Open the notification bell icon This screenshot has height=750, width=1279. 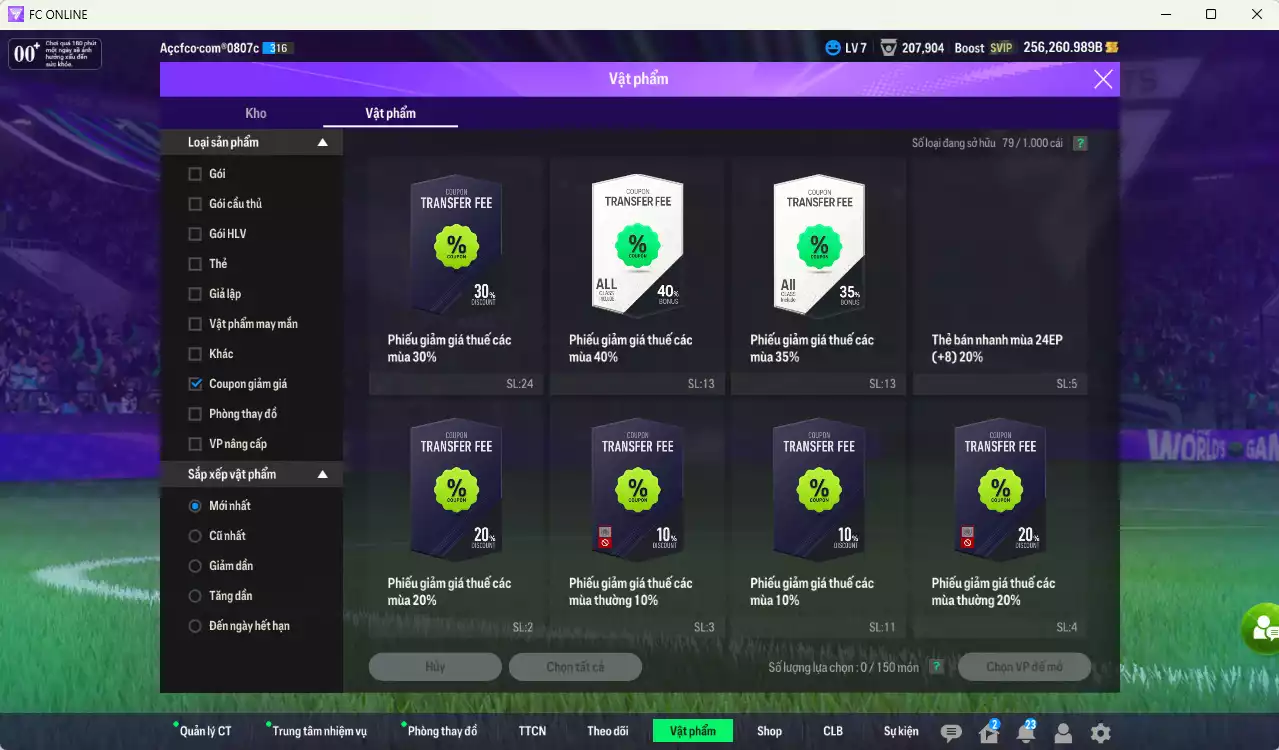[x=1026, y=733]
